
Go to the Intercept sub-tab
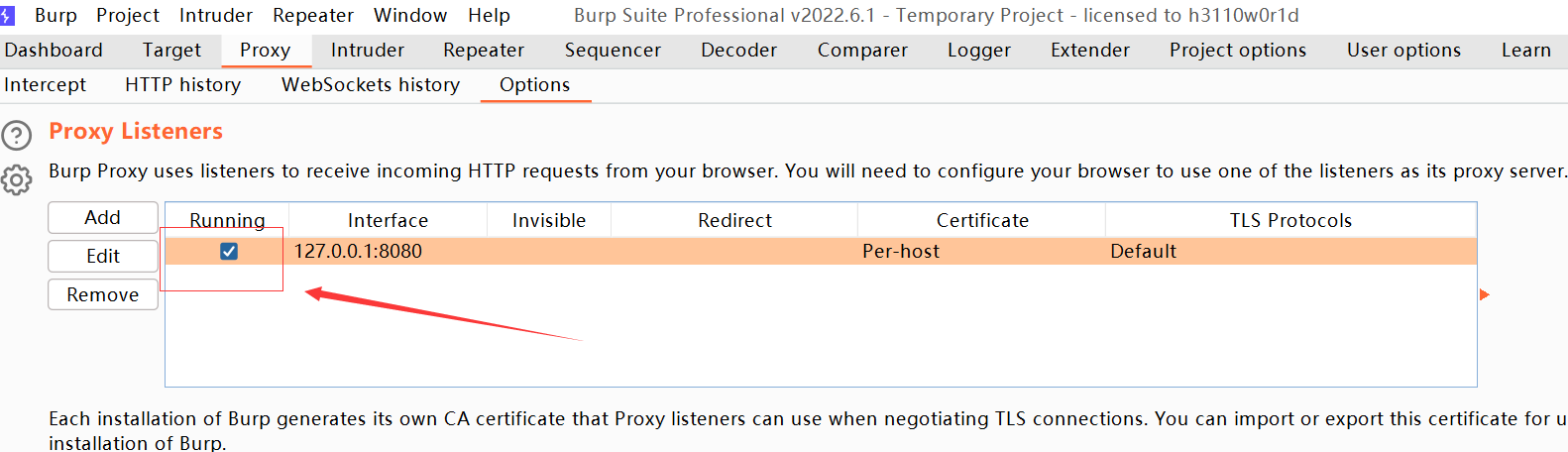click(x=46, y=84)
